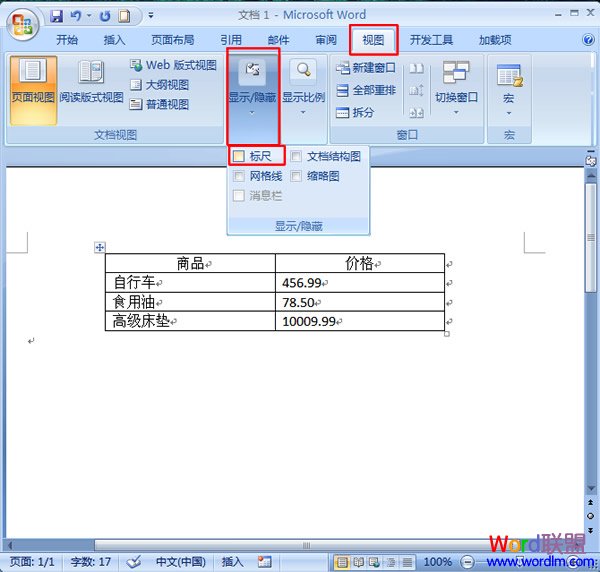Click next page double-arrow button
The width and height of the screenshot is (600, 572).
pos(590,530)
